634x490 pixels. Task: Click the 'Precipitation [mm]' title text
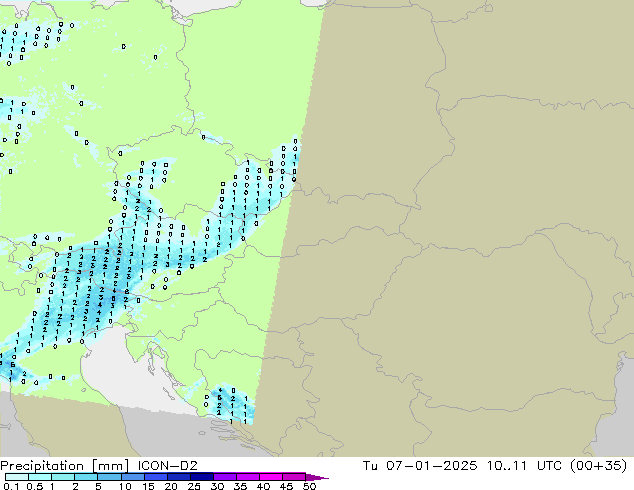(65, 466)
